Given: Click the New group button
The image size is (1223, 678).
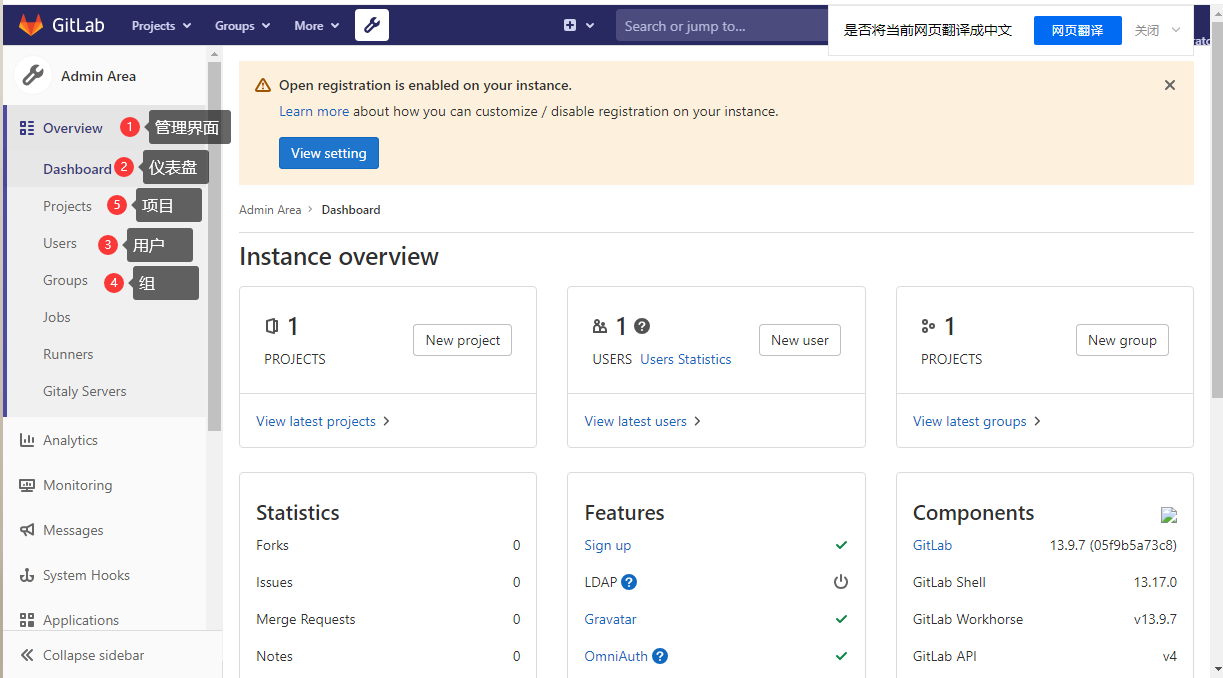Looking at the screenshot, I should pyautogui.click(x=1122, y=340).
